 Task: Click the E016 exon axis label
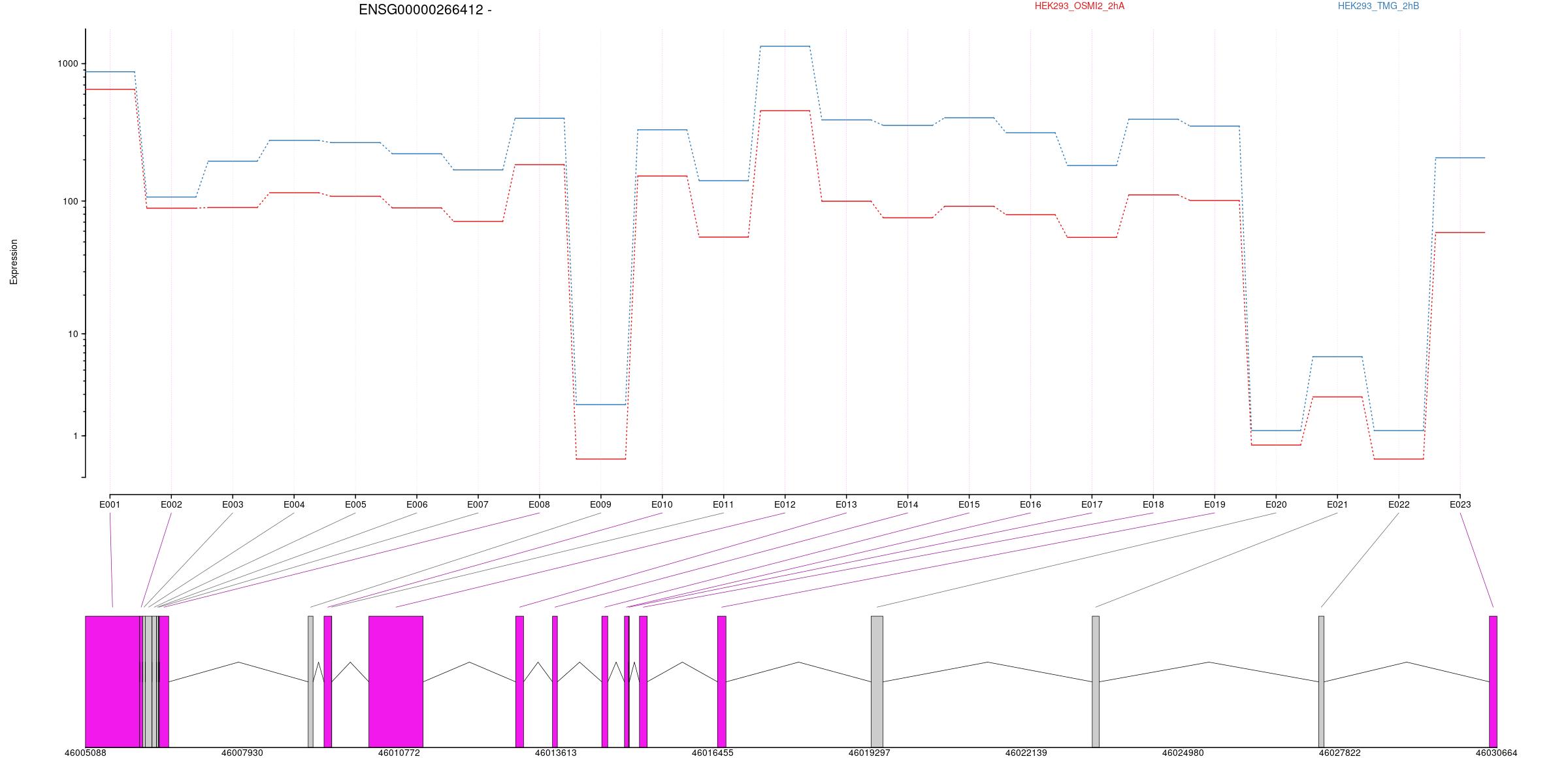pos(1030,504)
